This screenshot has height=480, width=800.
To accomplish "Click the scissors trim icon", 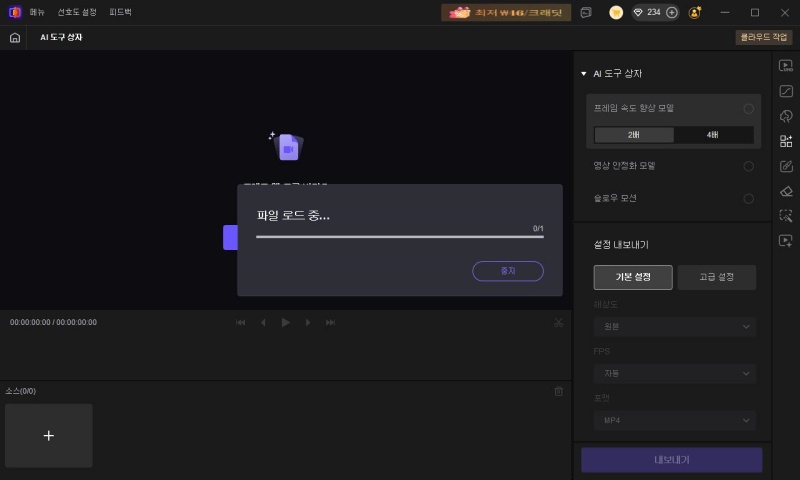I will click(559, 322).
